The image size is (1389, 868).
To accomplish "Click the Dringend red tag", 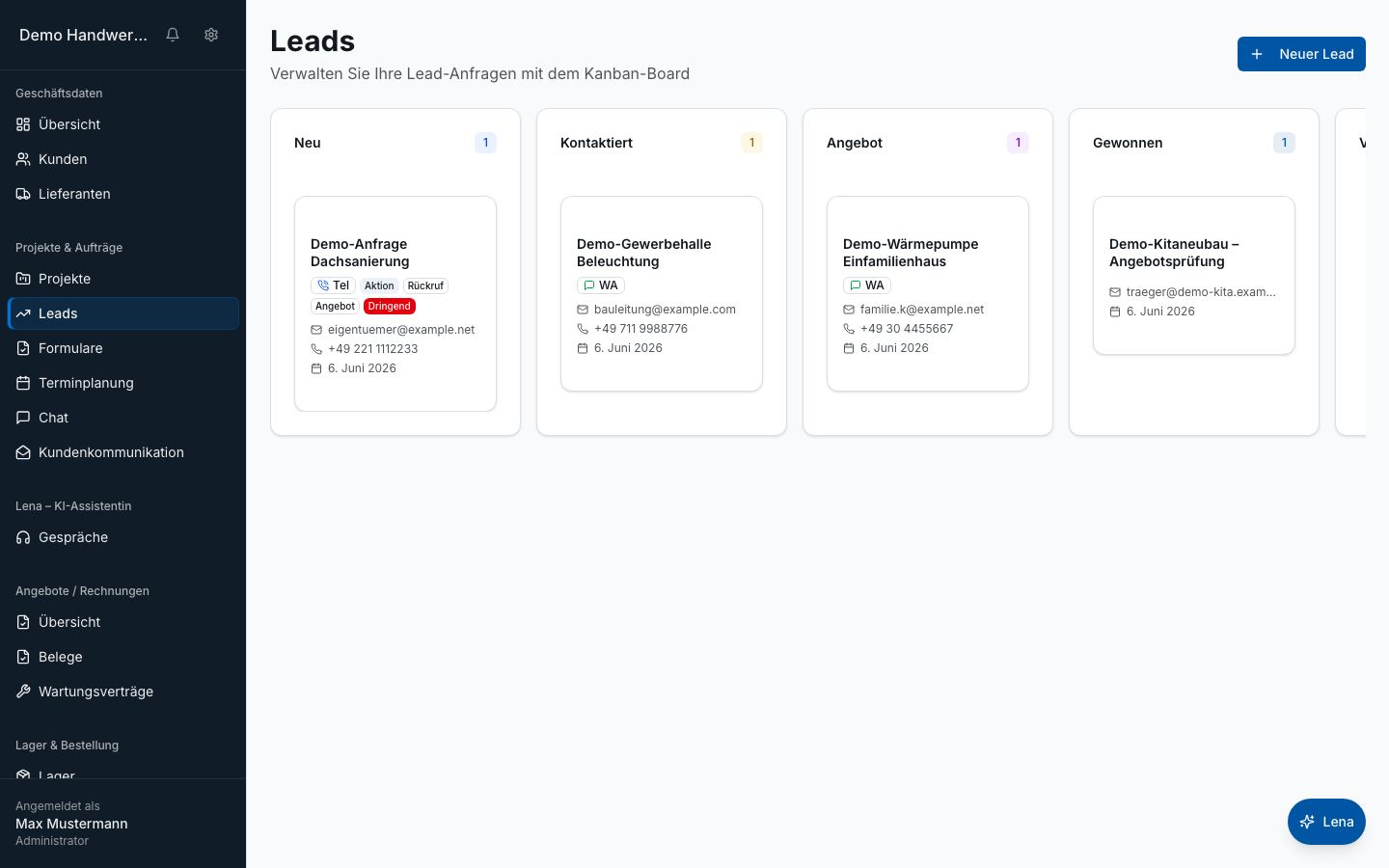I will pos(390,307).
